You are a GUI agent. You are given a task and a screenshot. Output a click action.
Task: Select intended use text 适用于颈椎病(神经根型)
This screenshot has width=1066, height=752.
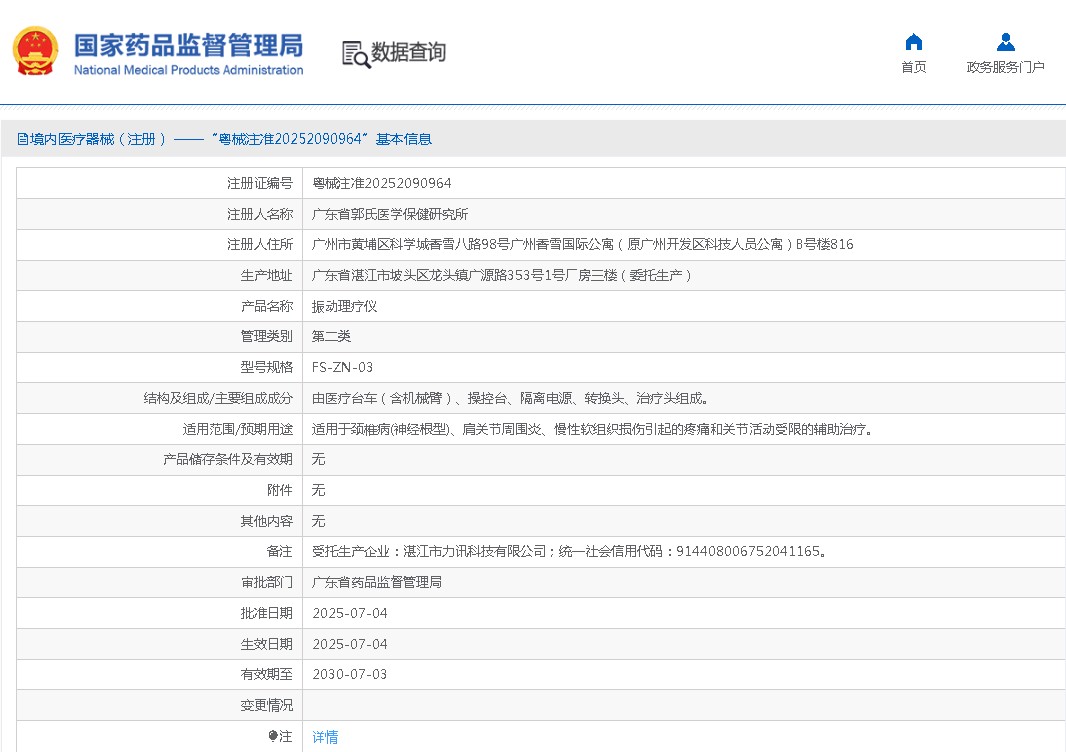[x=592, y=429]
